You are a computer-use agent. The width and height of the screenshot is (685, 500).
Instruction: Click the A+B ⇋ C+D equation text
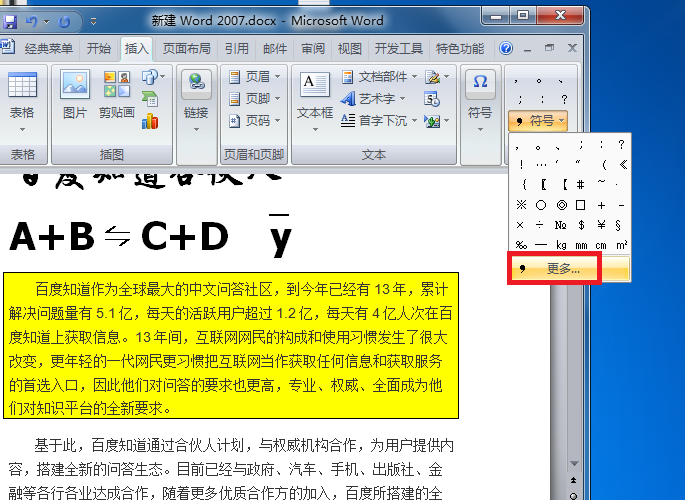click(118, 236)
